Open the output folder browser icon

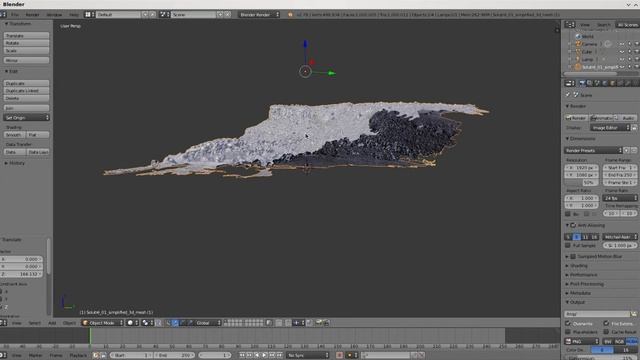pyautogui.click(x=633, y=314)
